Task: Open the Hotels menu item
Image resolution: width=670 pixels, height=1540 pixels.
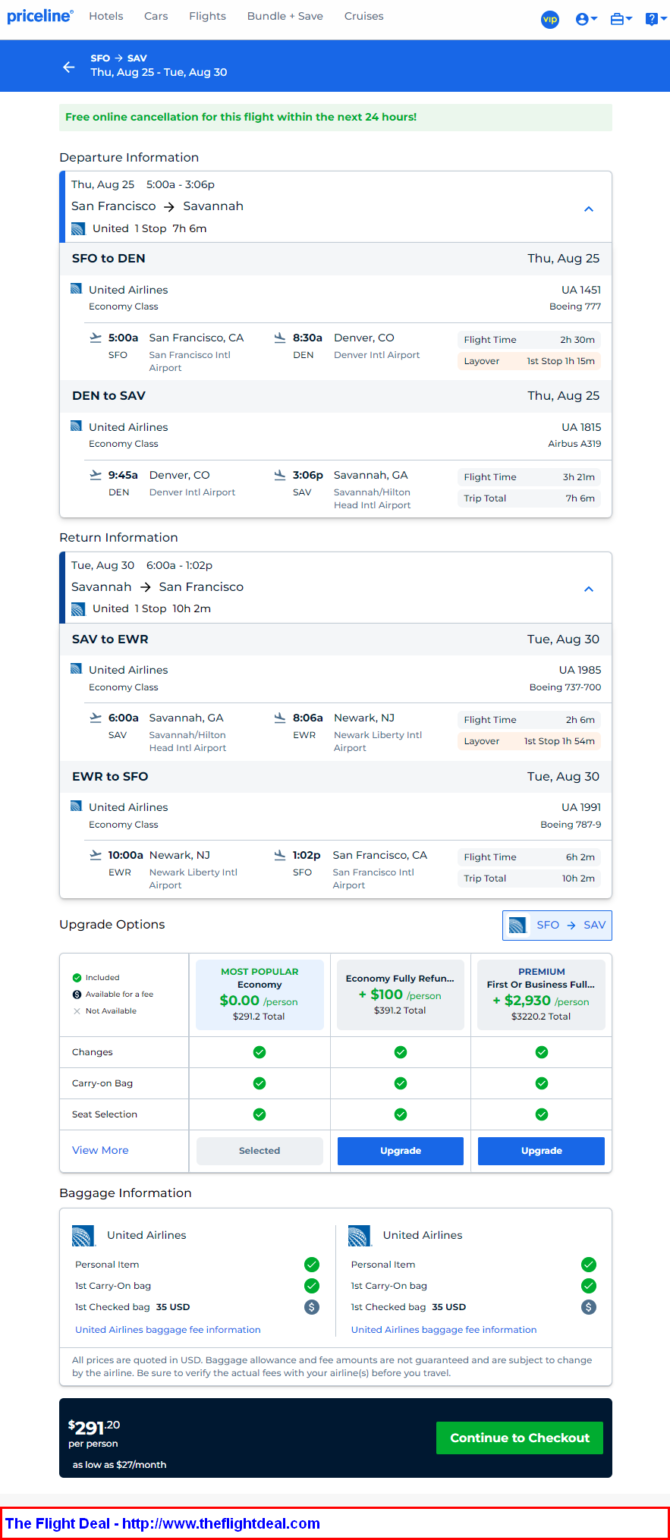Action: (106, 16)
